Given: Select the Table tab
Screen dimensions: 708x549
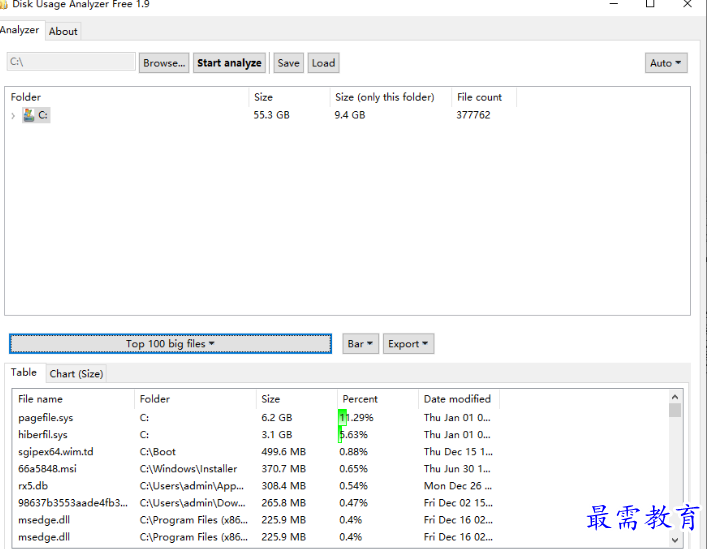Looking at the screenshot, I should pos(24,372).
